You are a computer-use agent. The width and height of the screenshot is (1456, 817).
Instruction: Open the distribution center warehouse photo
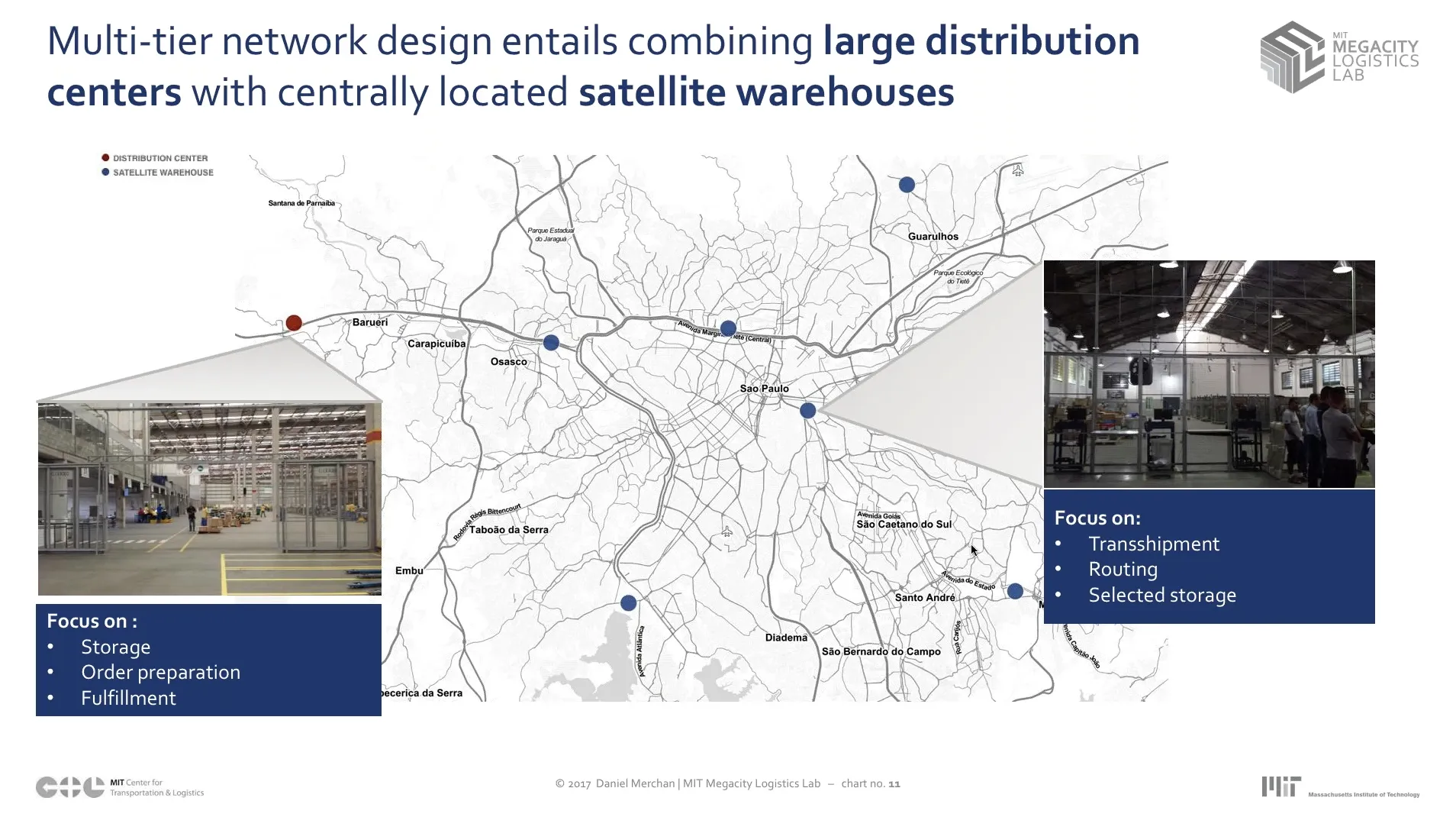209,499
